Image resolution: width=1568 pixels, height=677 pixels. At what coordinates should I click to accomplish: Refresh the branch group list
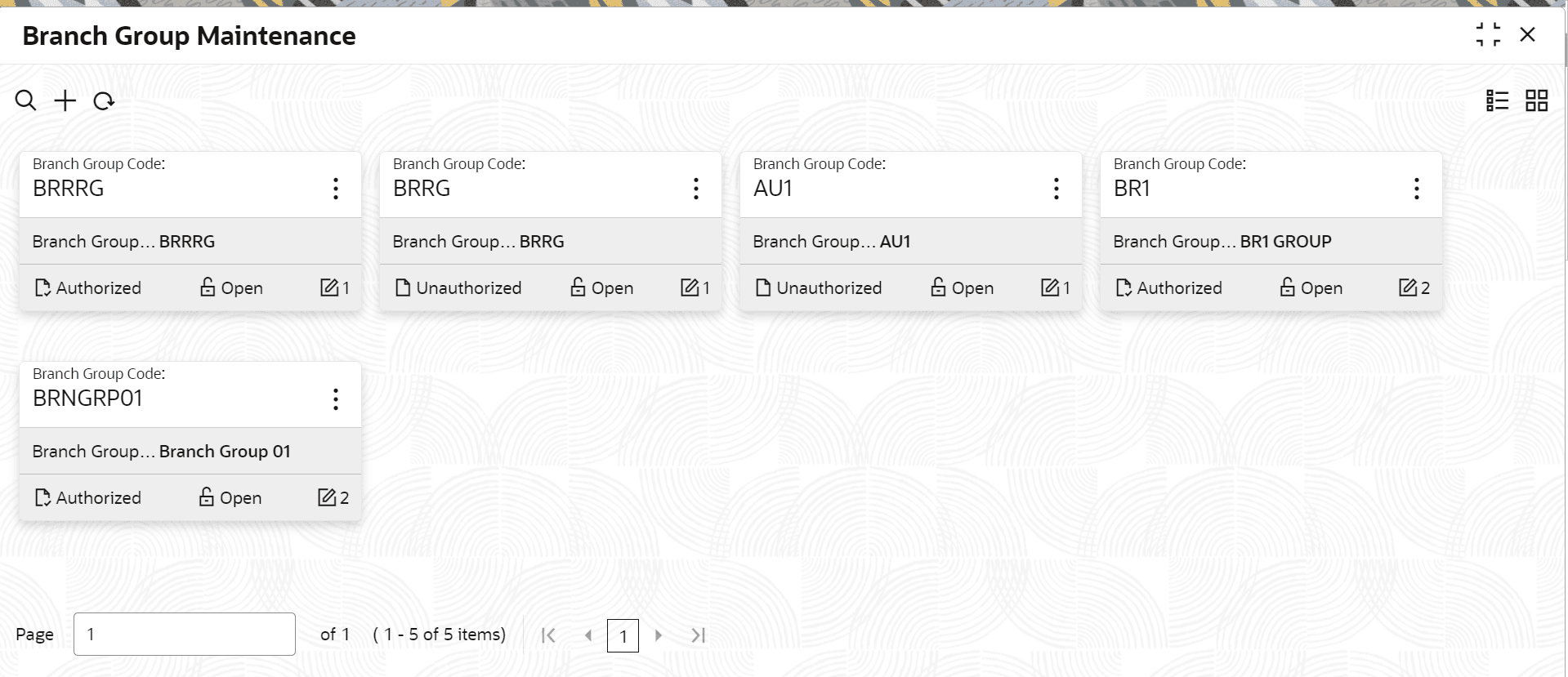pos(104,101)
